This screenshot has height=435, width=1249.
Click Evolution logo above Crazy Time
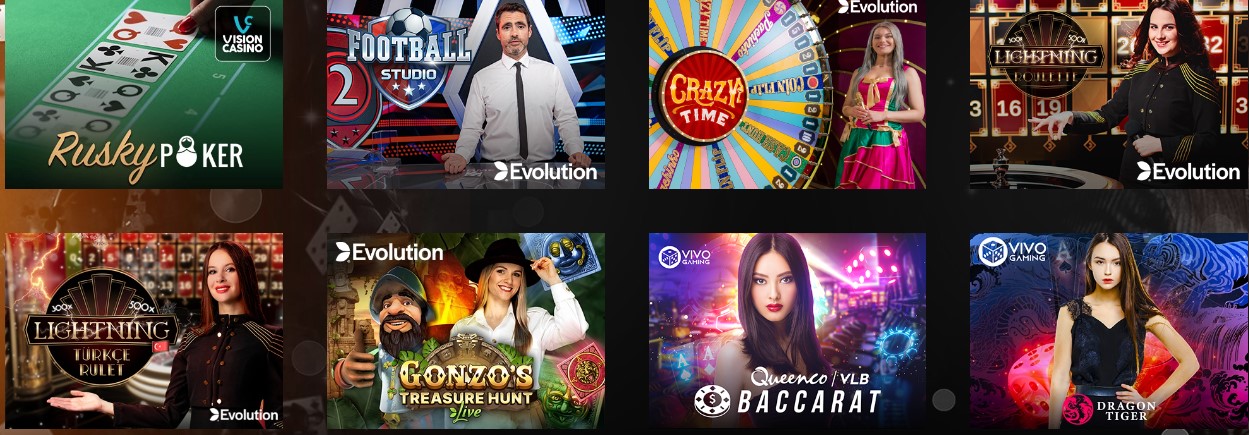tap(877, 6)
